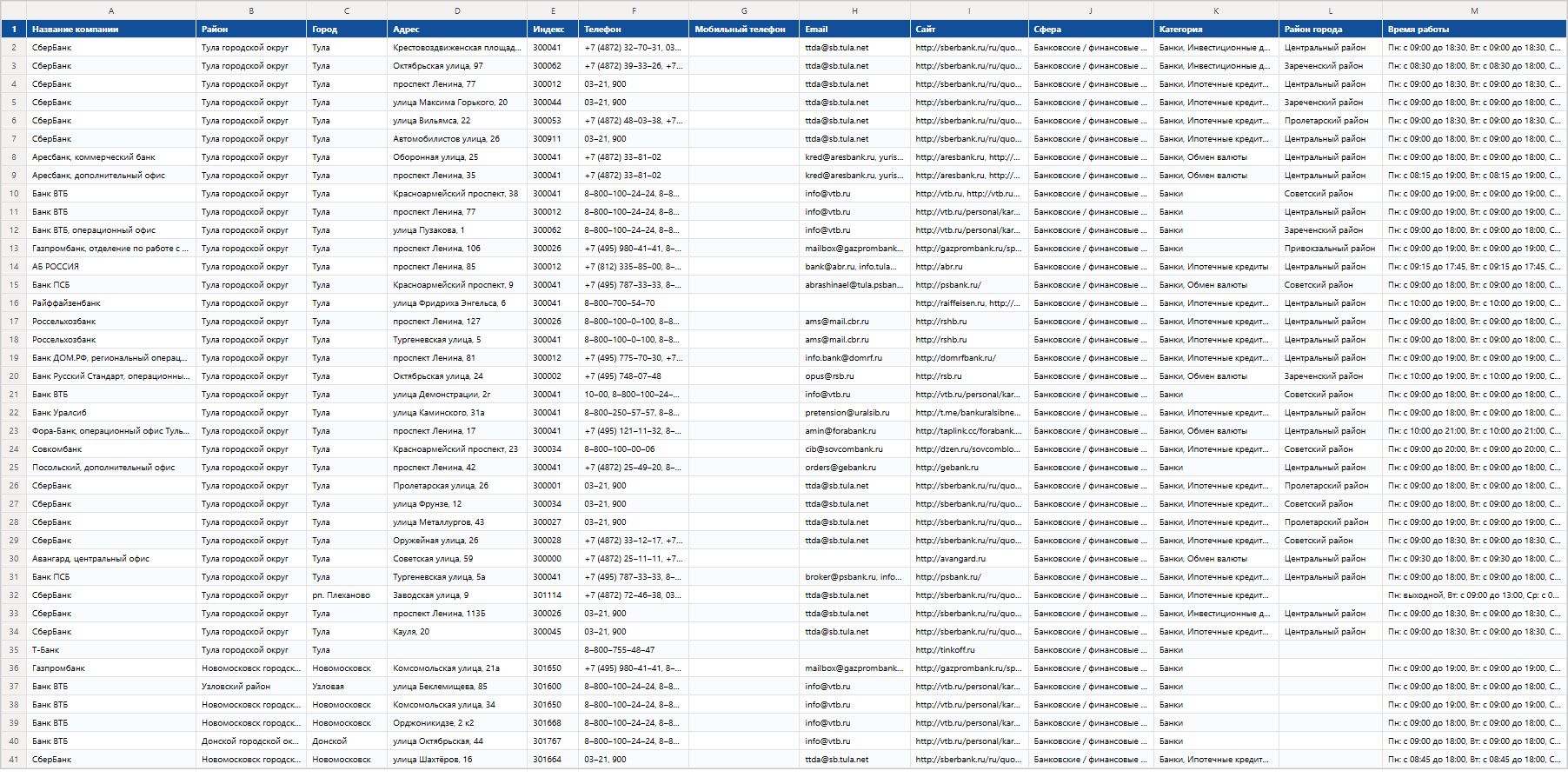Select phone cell "8-800-755-48-47"
1568x784 pixels.
[634, 650]
